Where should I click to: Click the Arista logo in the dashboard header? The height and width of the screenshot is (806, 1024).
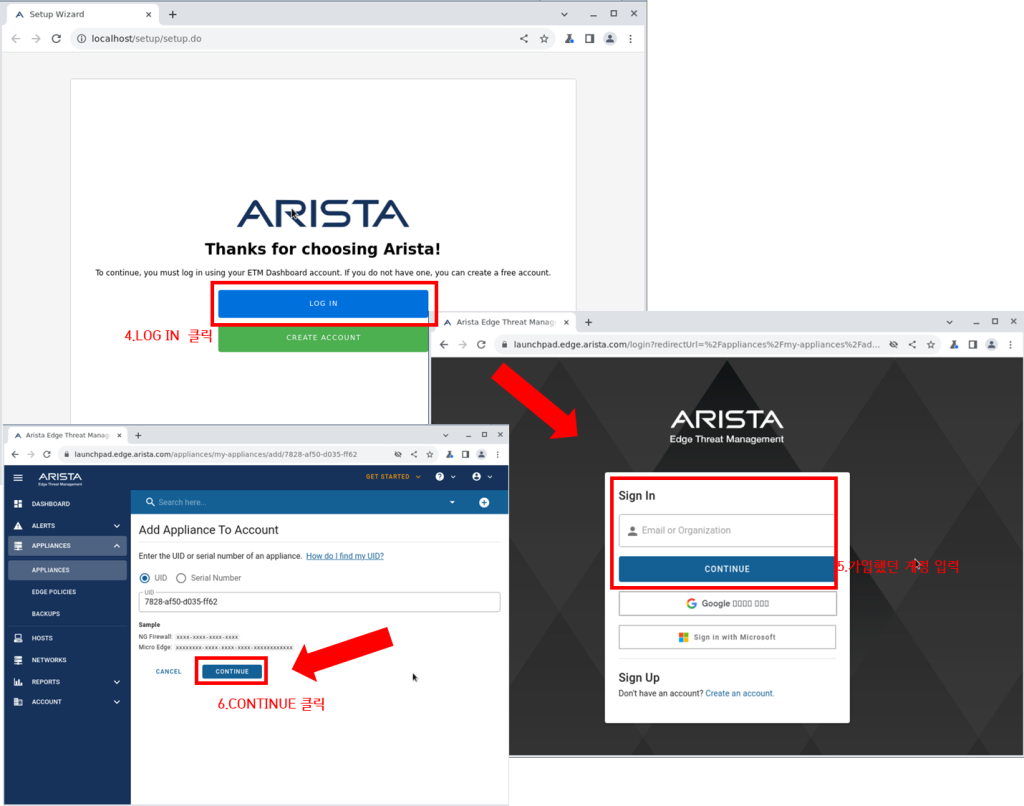click(60, 478)
